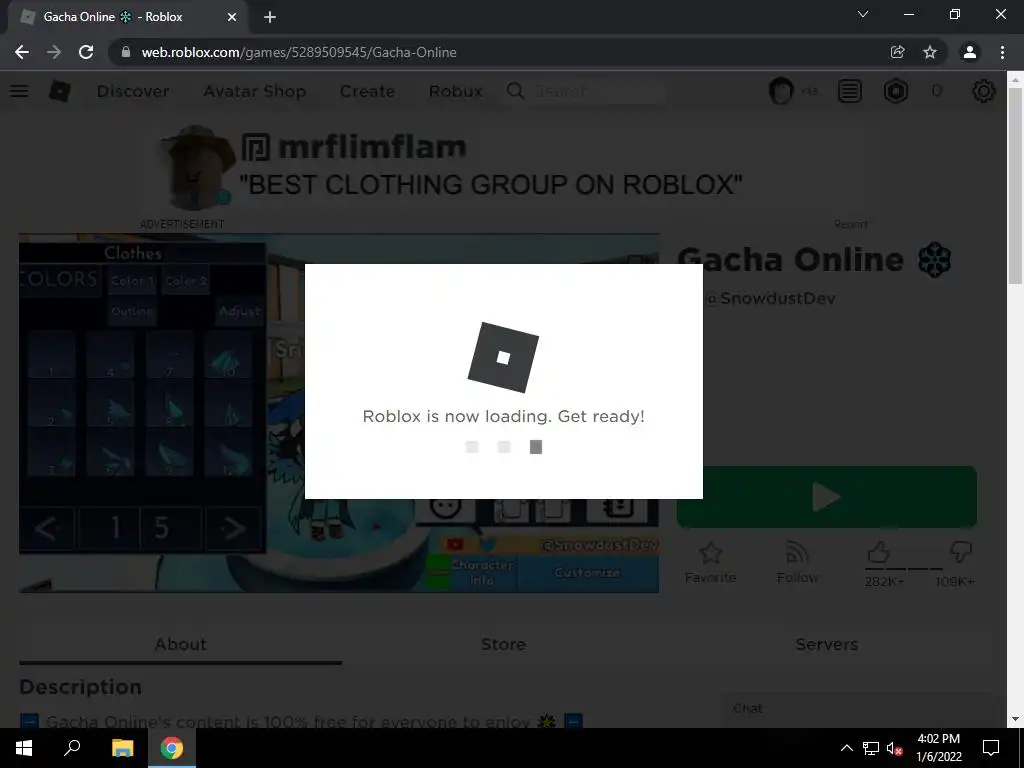Image resolution: width=1024 pixels, height=768 pixels.
Task: Open the Chrome profile icon
Action: (x=970, y=52)
